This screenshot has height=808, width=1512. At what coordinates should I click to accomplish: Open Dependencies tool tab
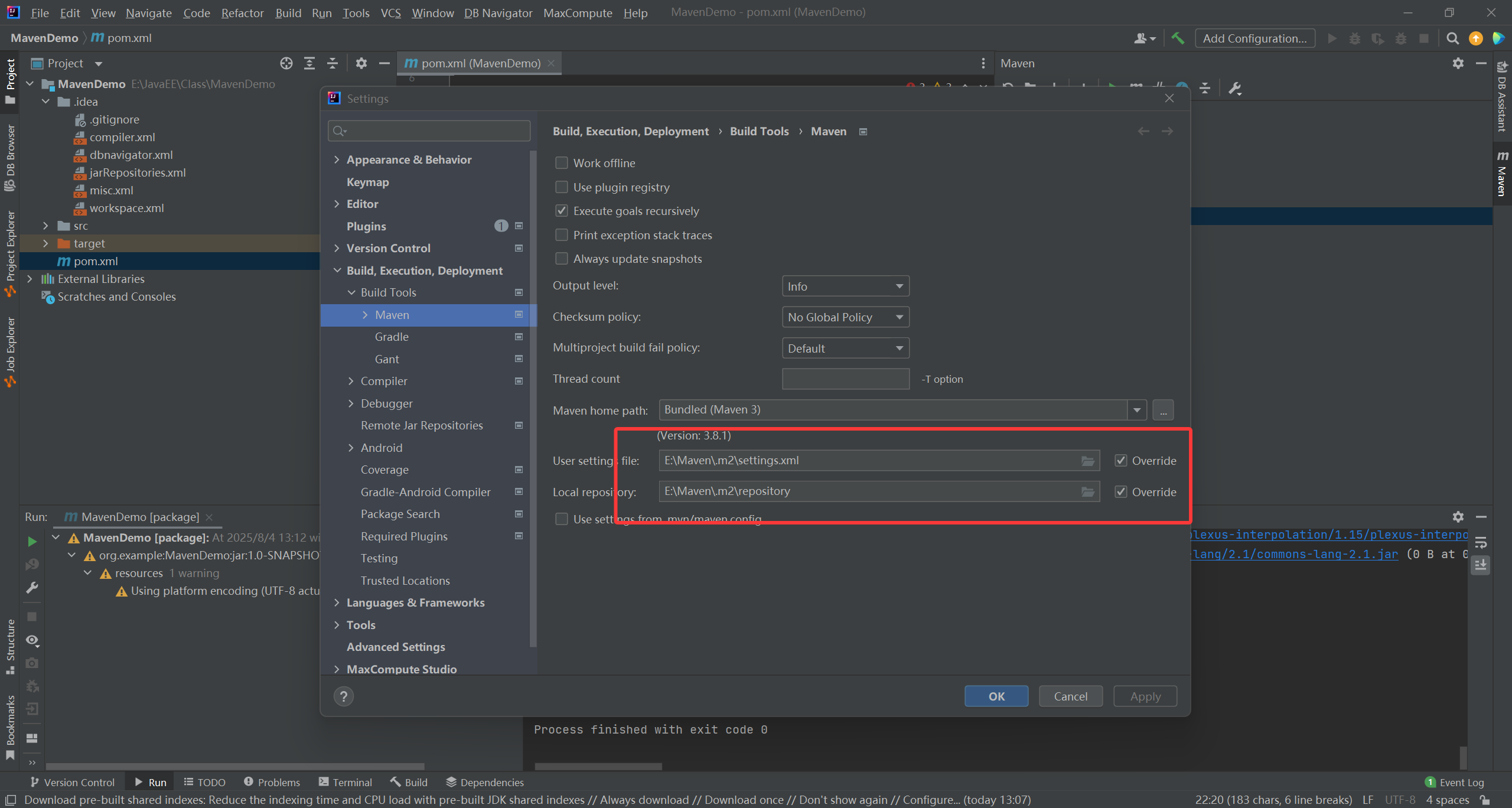point(485,782)
